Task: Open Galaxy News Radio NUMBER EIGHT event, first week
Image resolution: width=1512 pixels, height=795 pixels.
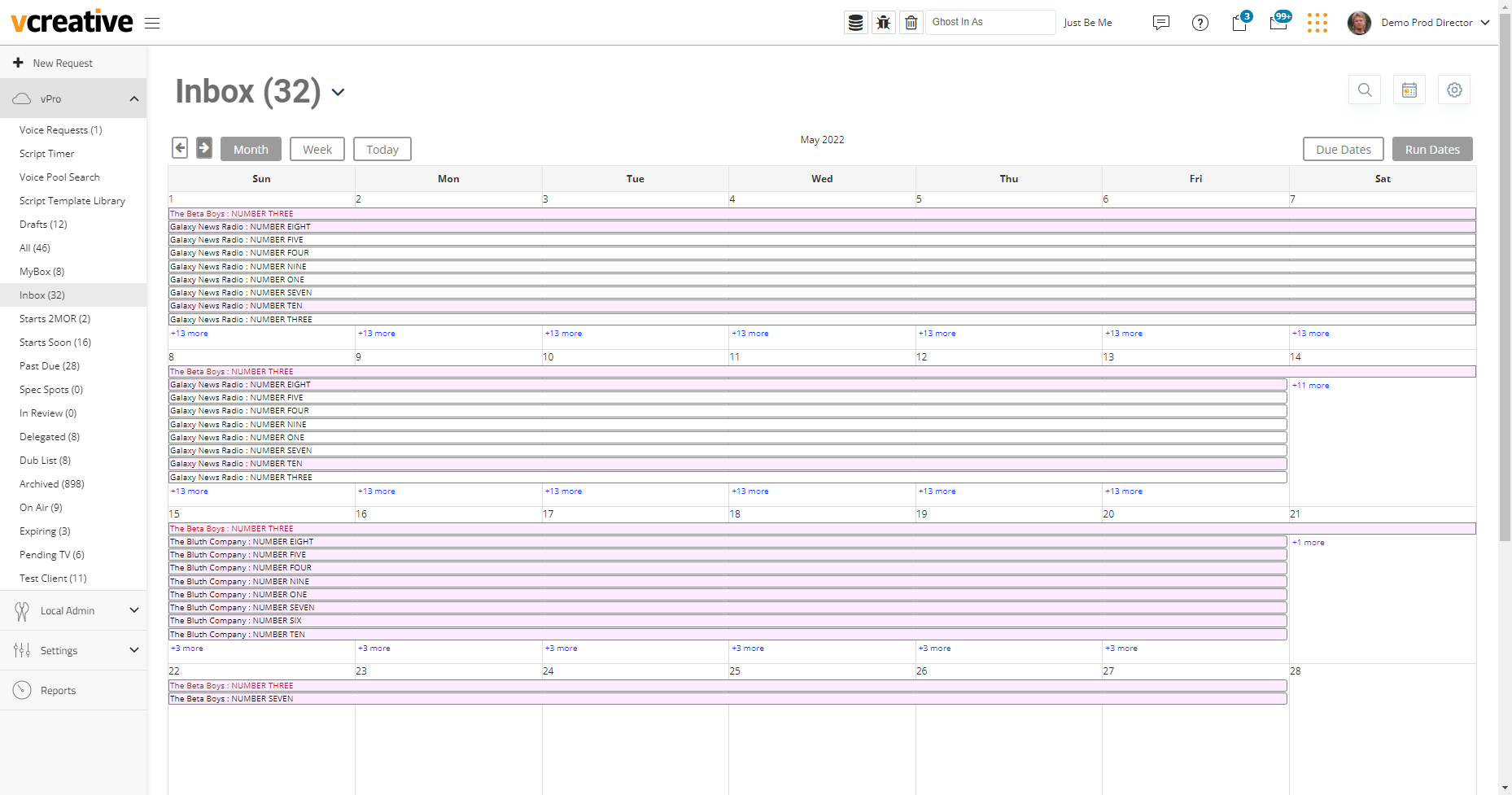Action: 822,227
